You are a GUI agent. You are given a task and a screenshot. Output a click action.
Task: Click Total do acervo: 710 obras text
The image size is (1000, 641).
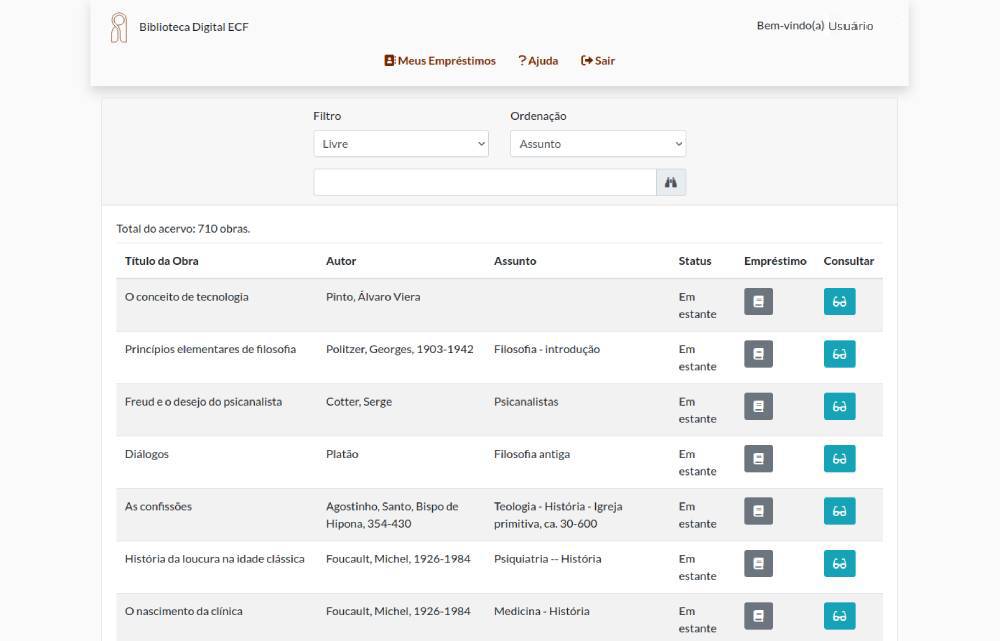pyautogui.click(x=183, y=228)
